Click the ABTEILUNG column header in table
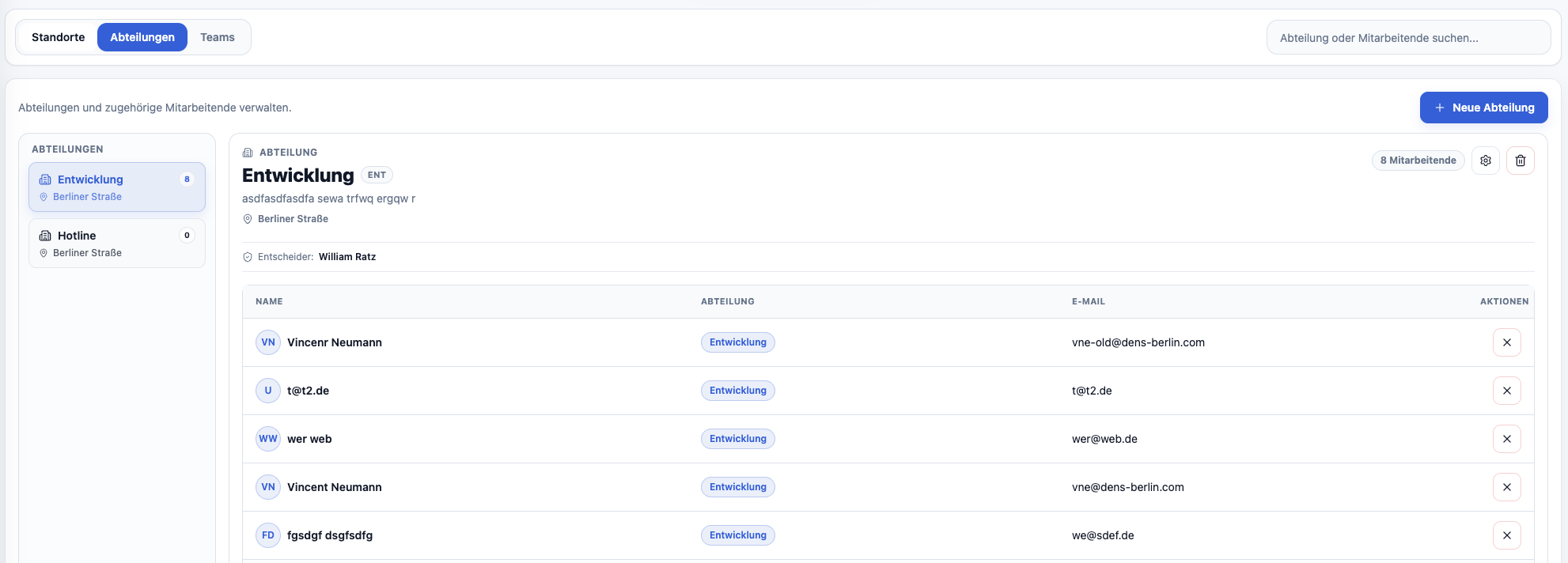Viewport: 1568px width, 563px height. click(728, 301)
